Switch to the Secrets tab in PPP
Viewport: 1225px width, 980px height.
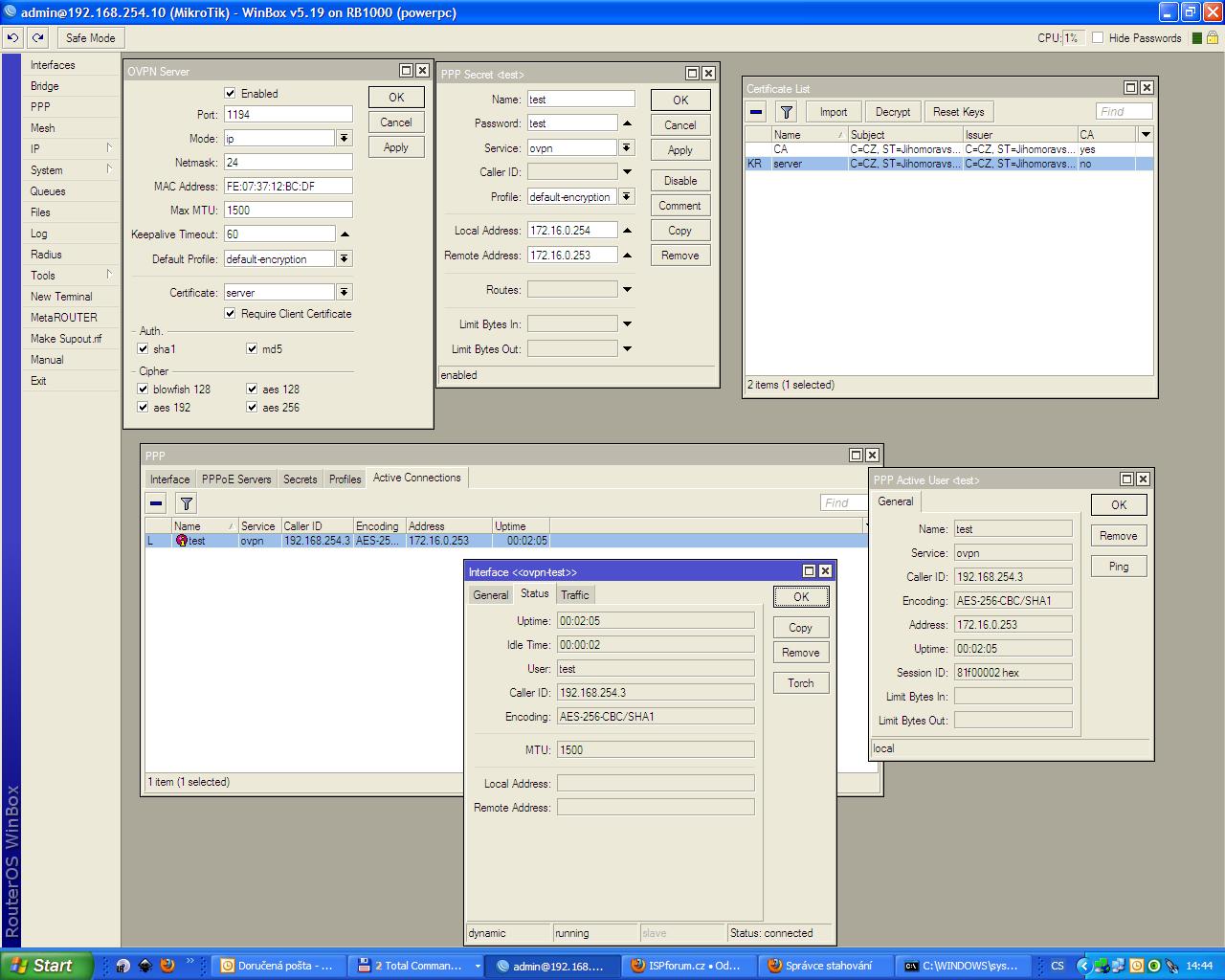[x=300, y=479]
